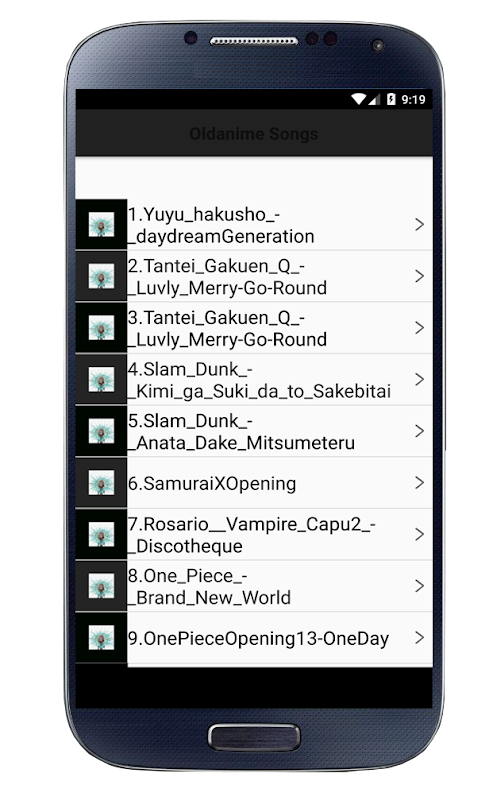Tap thumbnail next to 8.One_Piece Brand_New_World
The width and height of the screenshot is (489, 800).
101,586
